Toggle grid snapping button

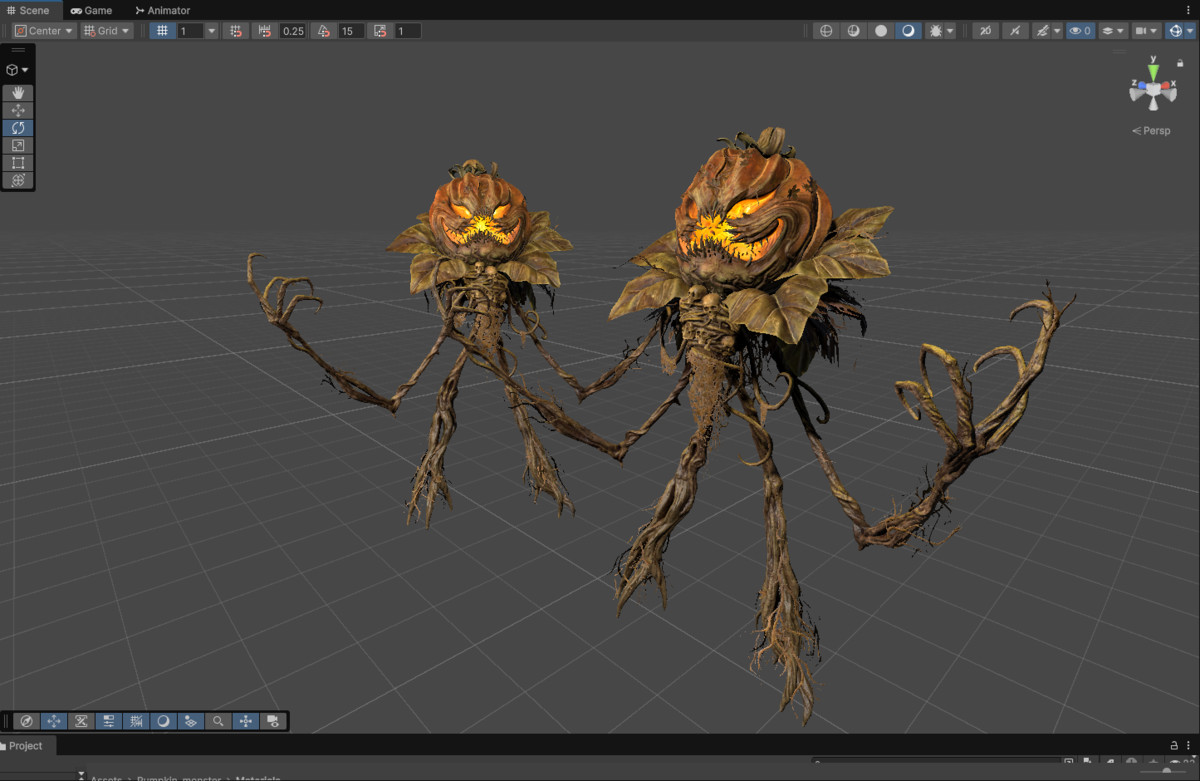163,31
